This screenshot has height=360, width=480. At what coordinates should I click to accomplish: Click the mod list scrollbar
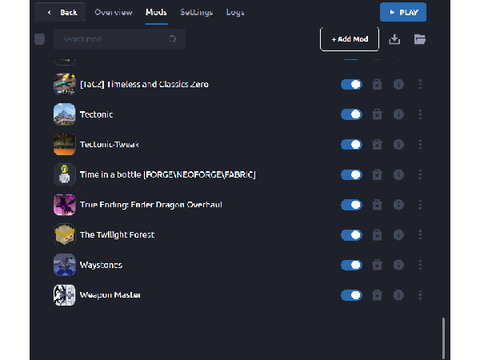[443, 338]
